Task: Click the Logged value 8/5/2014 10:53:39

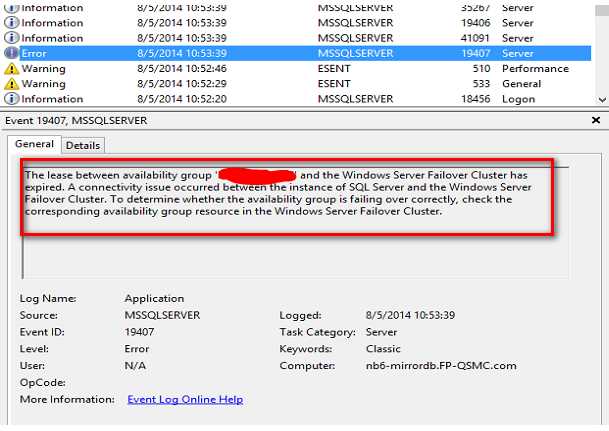Action: 410,315
